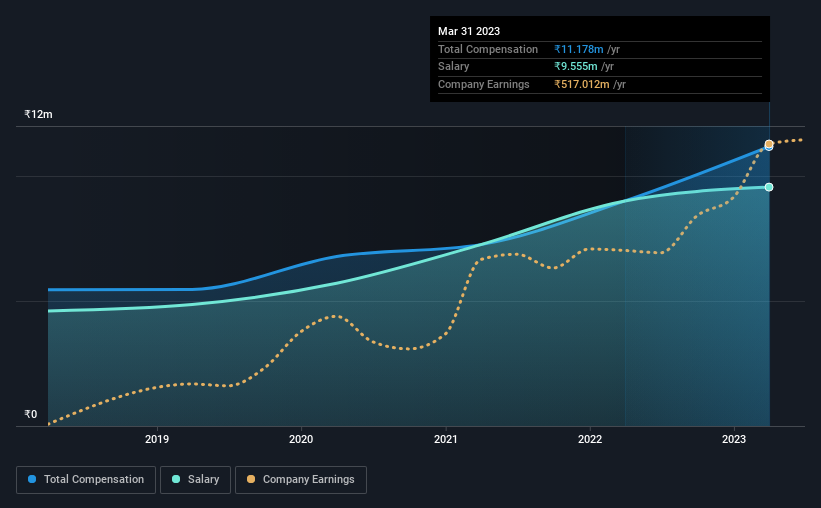Click the 2020 x-axis label
Image resolution: width=821 pixels, height=508 pixels.
[301, 439]
